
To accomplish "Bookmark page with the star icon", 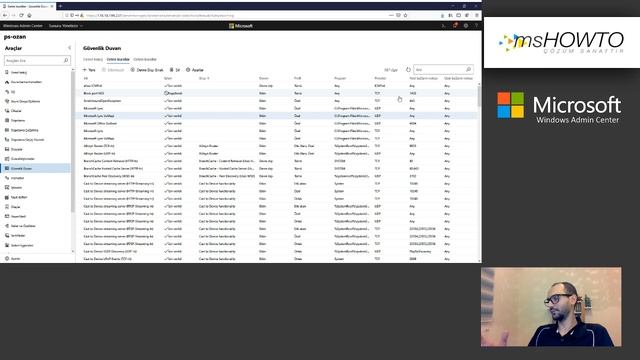I will (405, 15).
